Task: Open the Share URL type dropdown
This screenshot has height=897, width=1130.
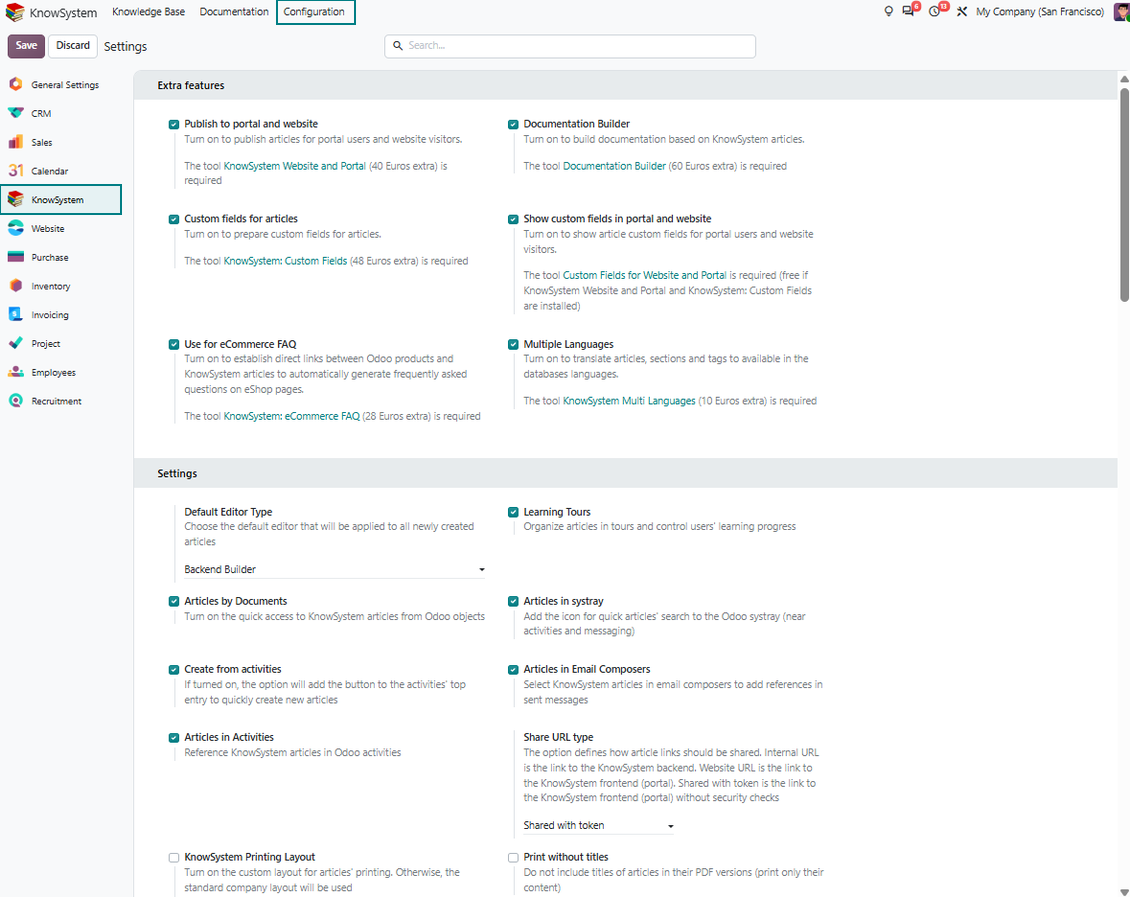Action: coord(599,826)
